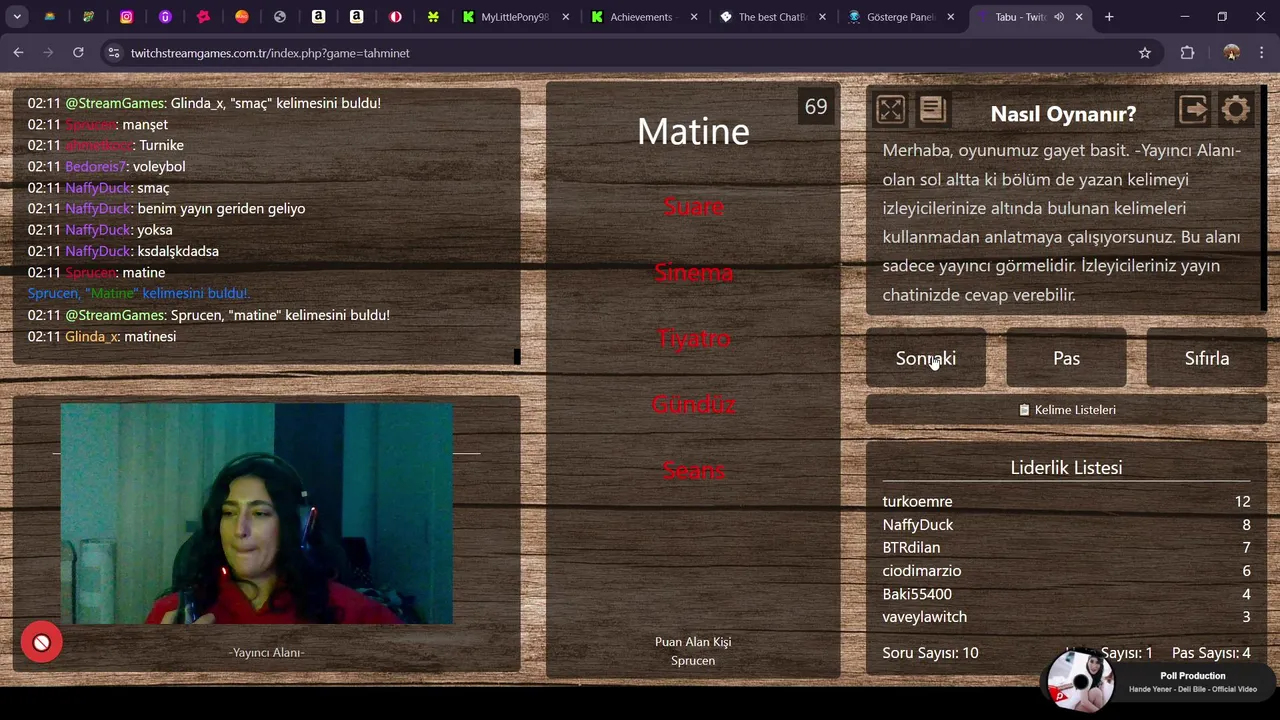Click the Sonraki button
The width and height of the screenshot is (1280, 720).
926,358
